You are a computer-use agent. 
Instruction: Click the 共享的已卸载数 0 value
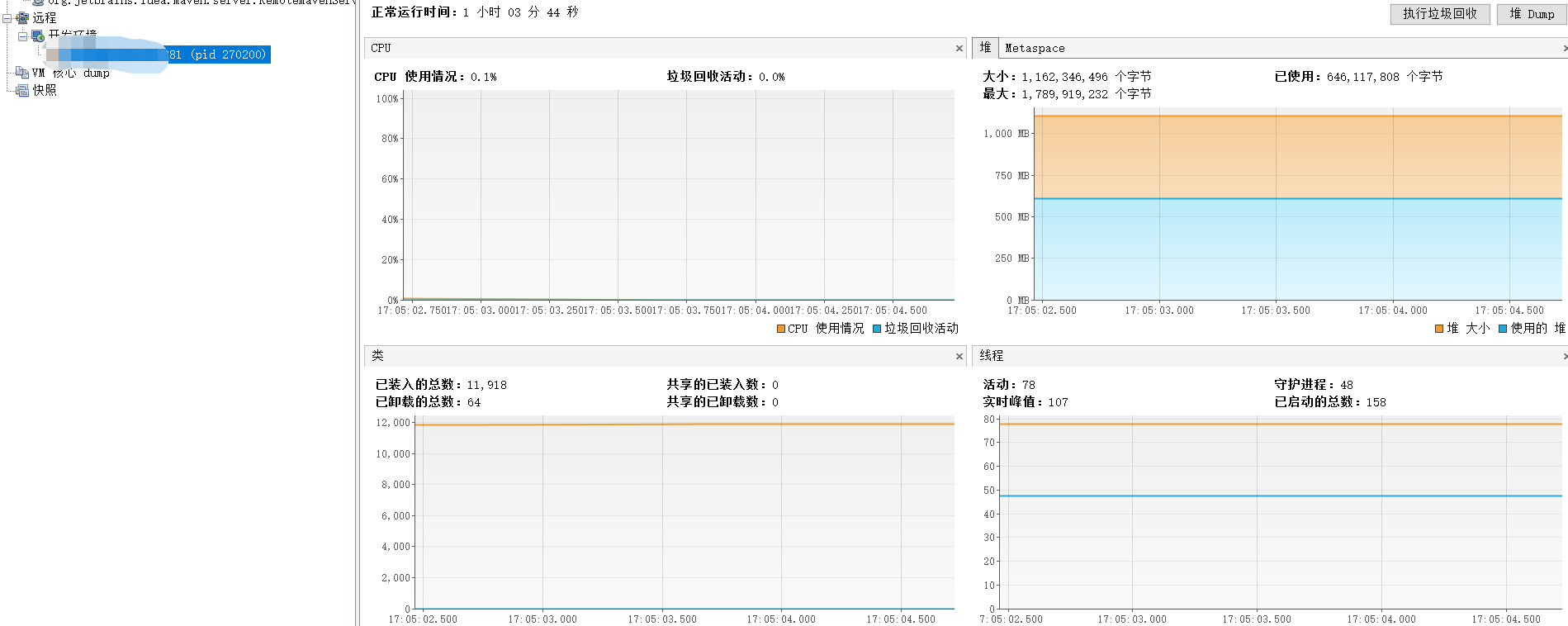[775, 402]
